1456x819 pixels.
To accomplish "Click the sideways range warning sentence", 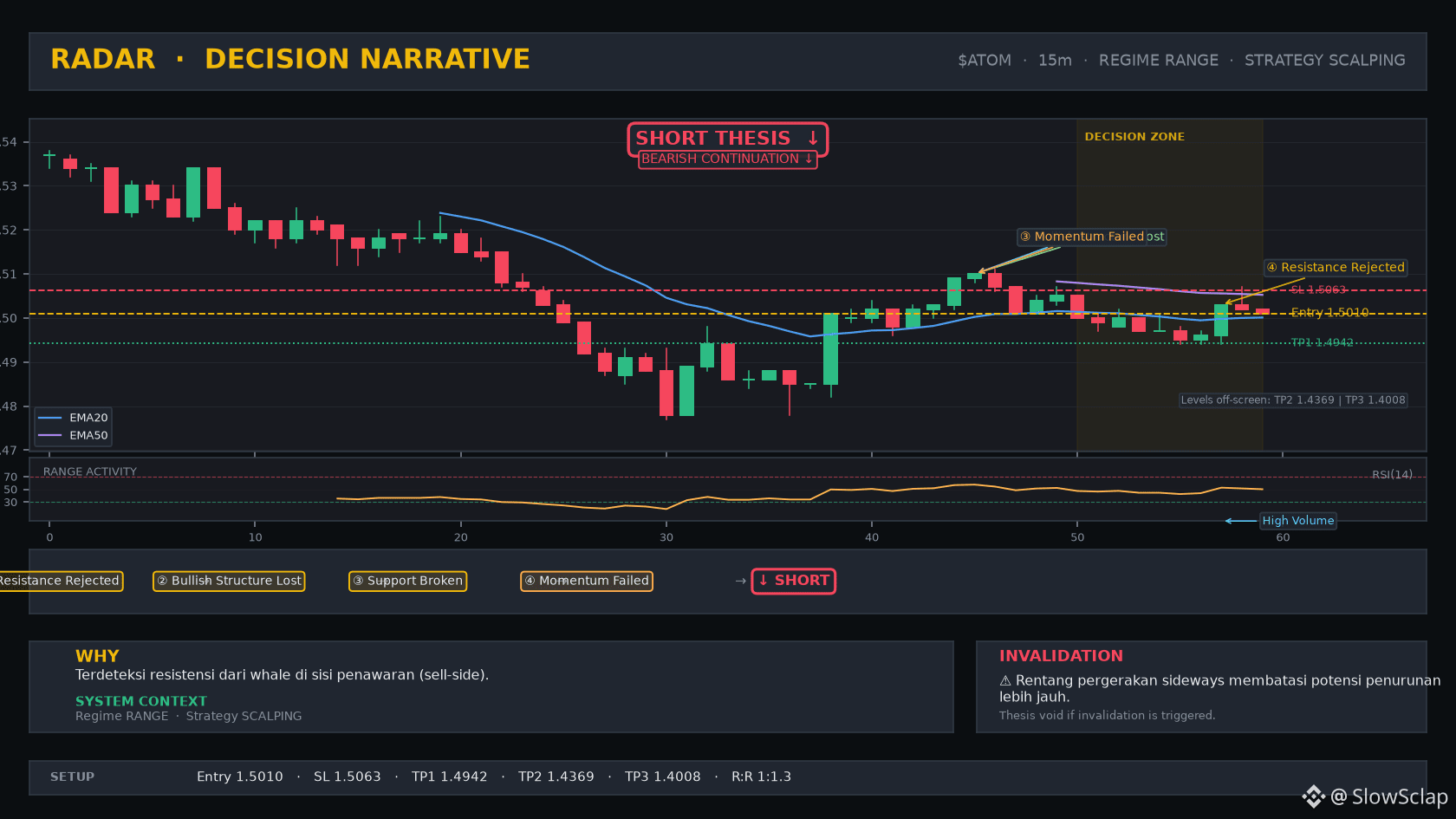I will [x=1219, y=689].
